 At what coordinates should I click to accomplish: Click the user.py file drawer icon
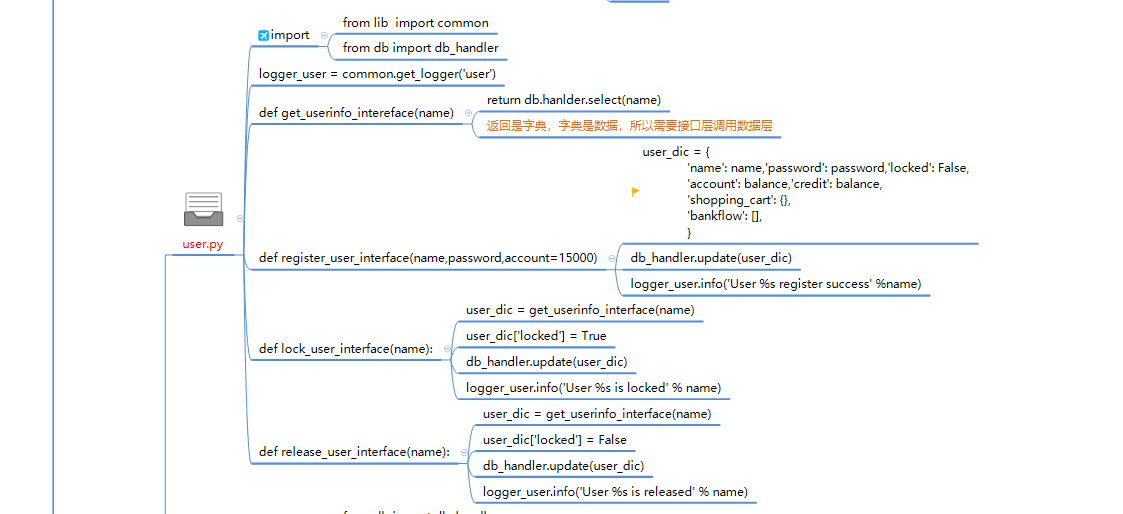pyautogui.click(x=203, y=209)
